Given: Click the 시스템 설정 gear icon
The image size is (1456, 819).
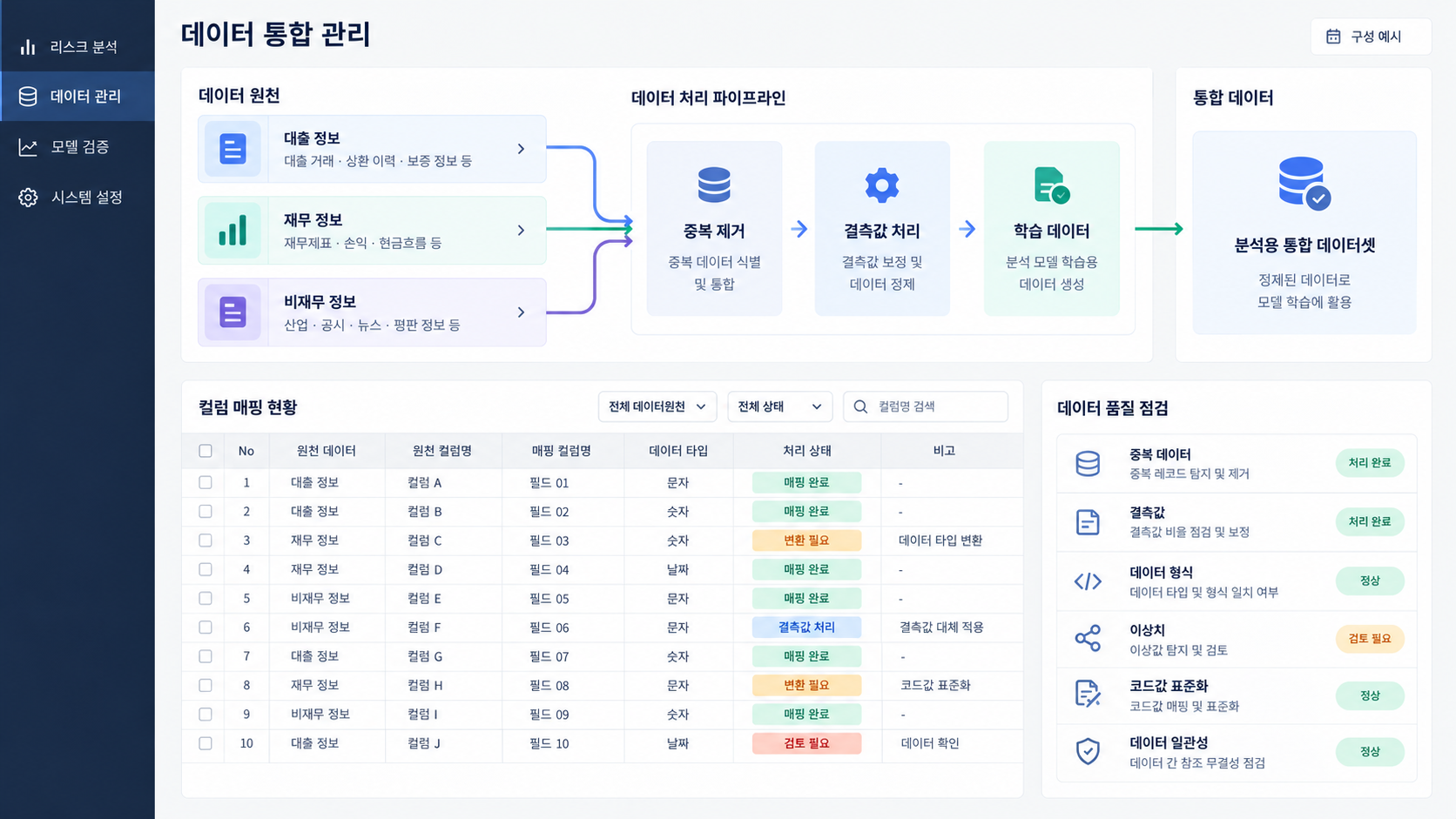Looking at the screenshot, I should click(x=28, y=198).
